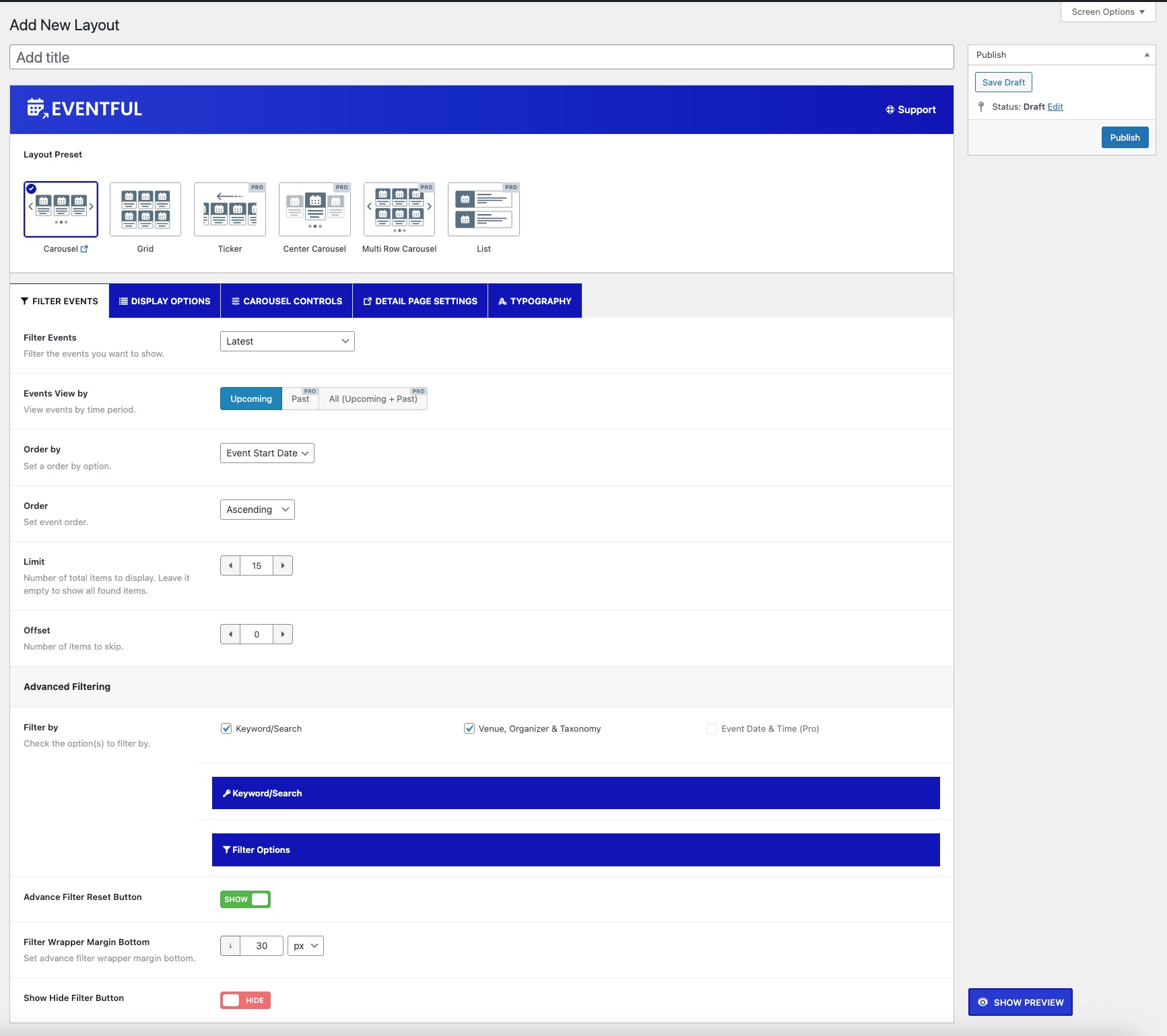Image resolution: width=1167 pixels, height=1036 pixels.
Task: Decrease Offset value with left arrow
Action: click(230, 634)
